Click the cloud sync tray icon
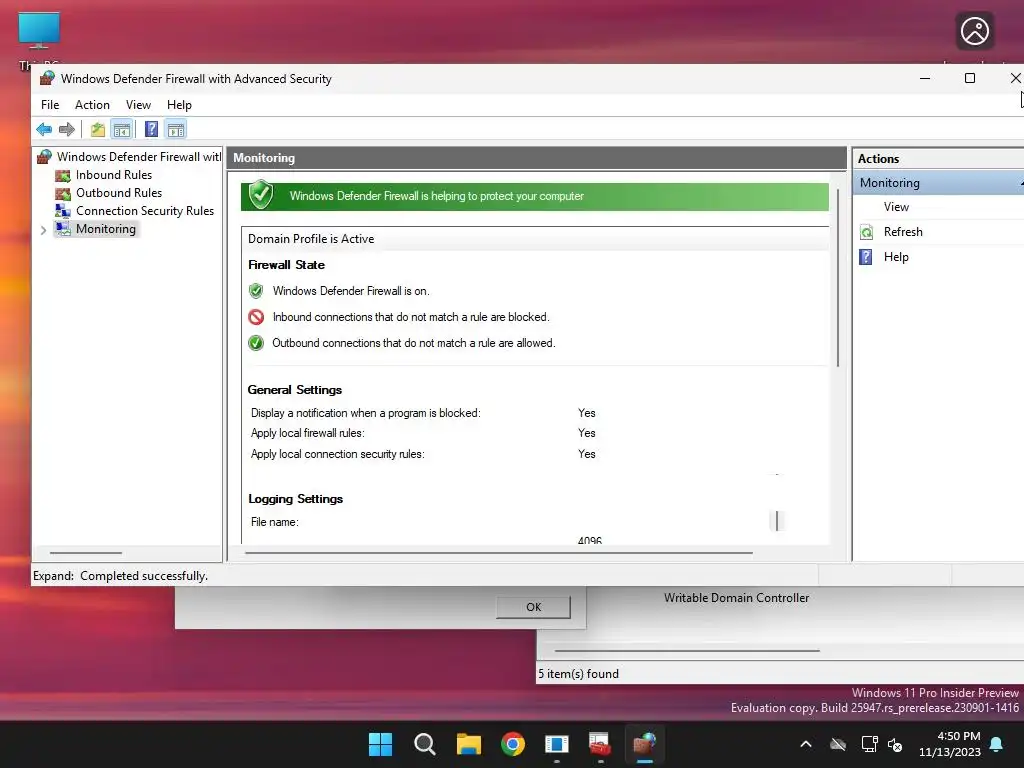1024x768 pixels. [838, 744]
